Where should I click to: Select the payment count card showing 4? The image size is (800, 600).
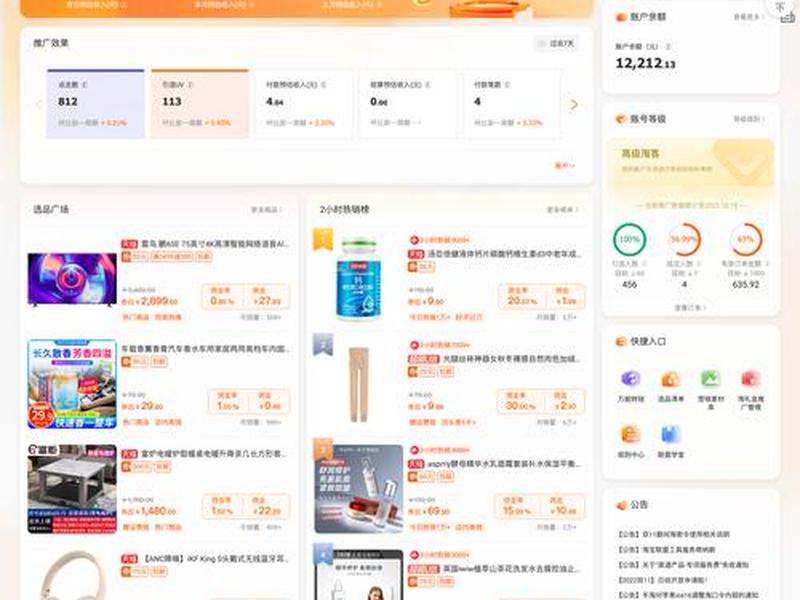512,104
